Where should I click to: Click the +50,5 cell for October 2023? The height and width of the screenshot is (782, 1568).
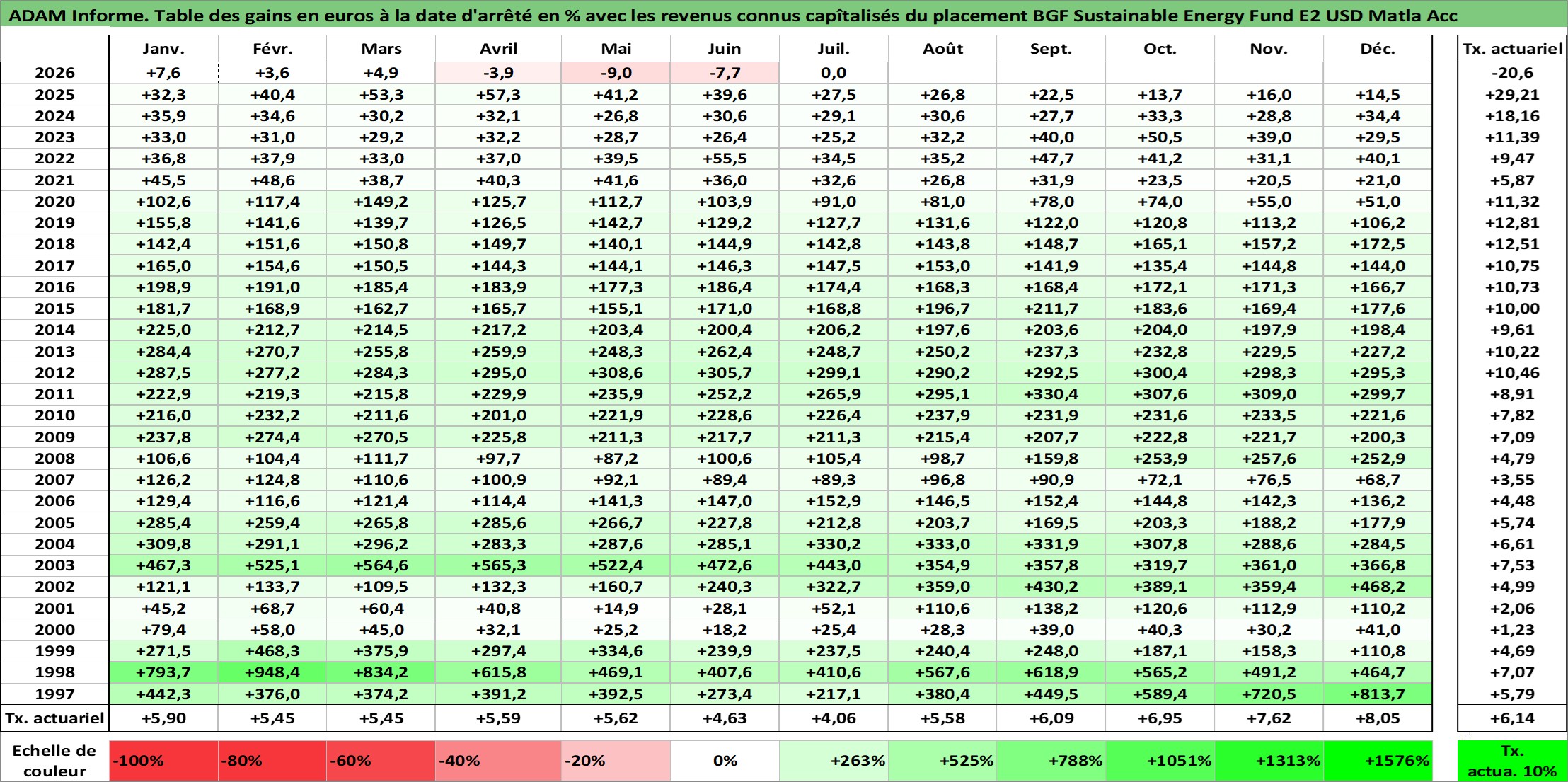[x=1160, y=137]
